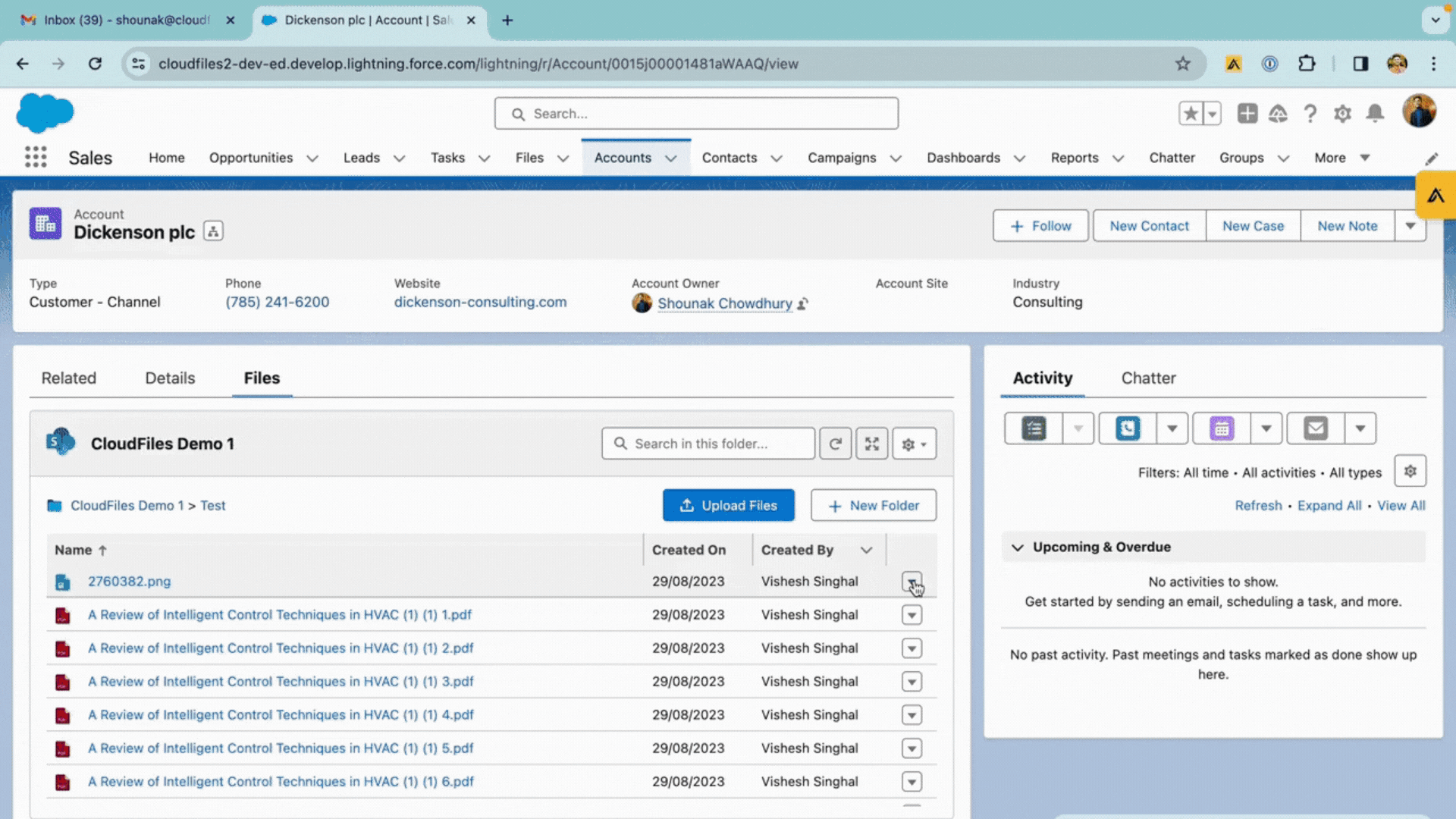Switch to the Details tab
Screen dimensions: 1456x819
(170, 378)
